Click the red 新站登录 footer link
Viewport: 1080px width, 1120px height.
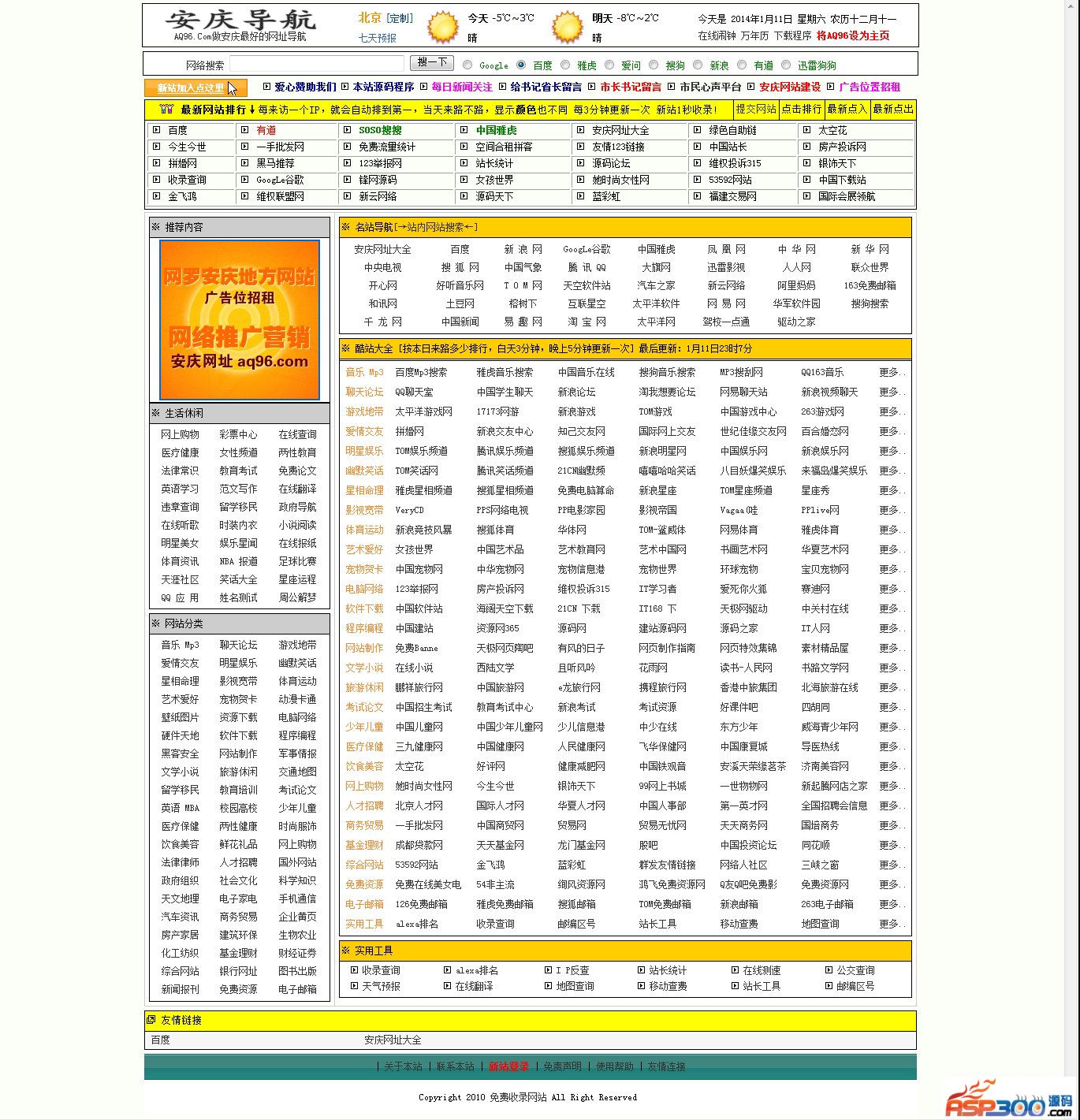point(508,1066)
